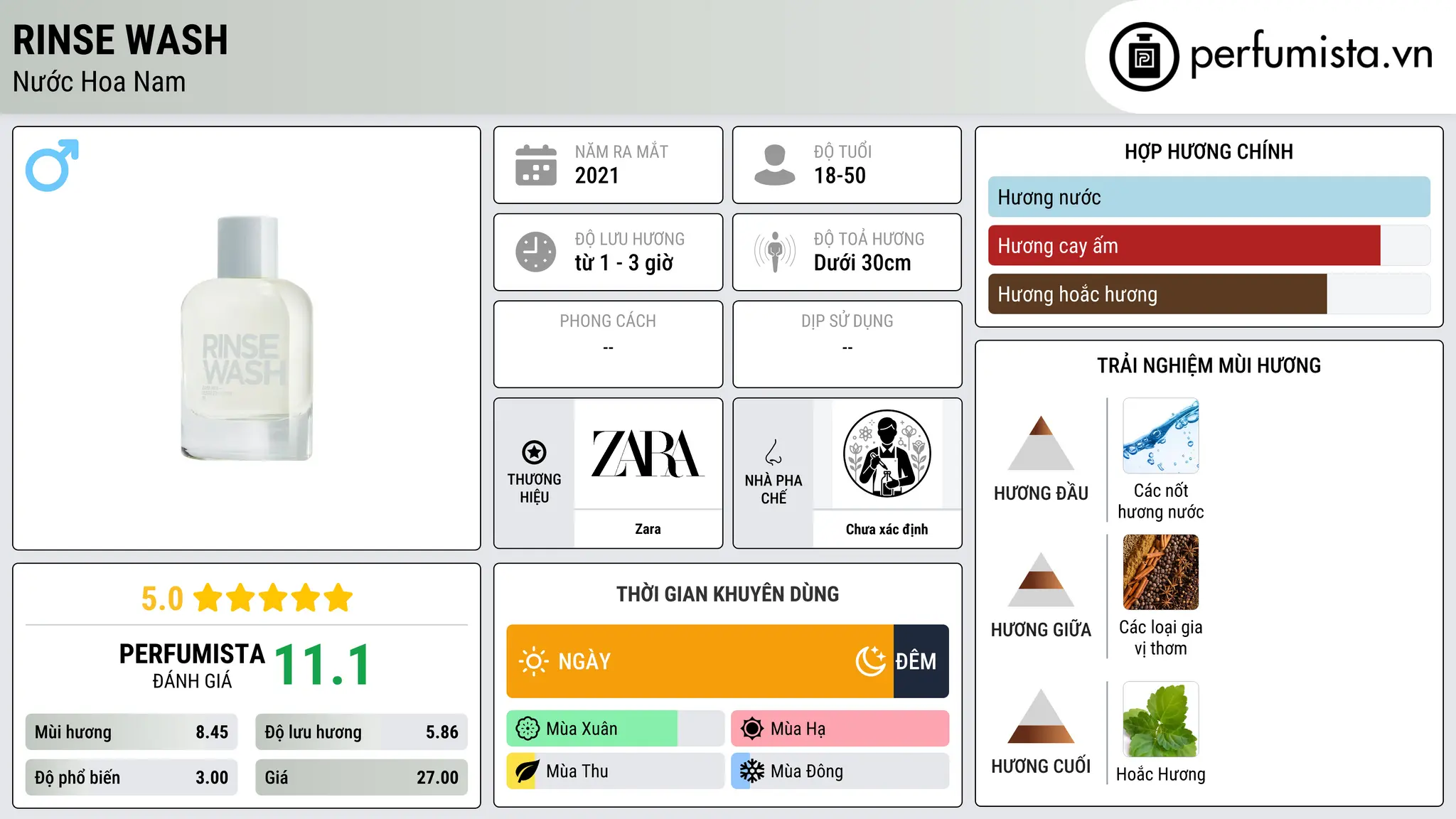Click the calendar icon beside Năm ra mắt
Viewport: 1456px width, 819px height.
[536, 165]
